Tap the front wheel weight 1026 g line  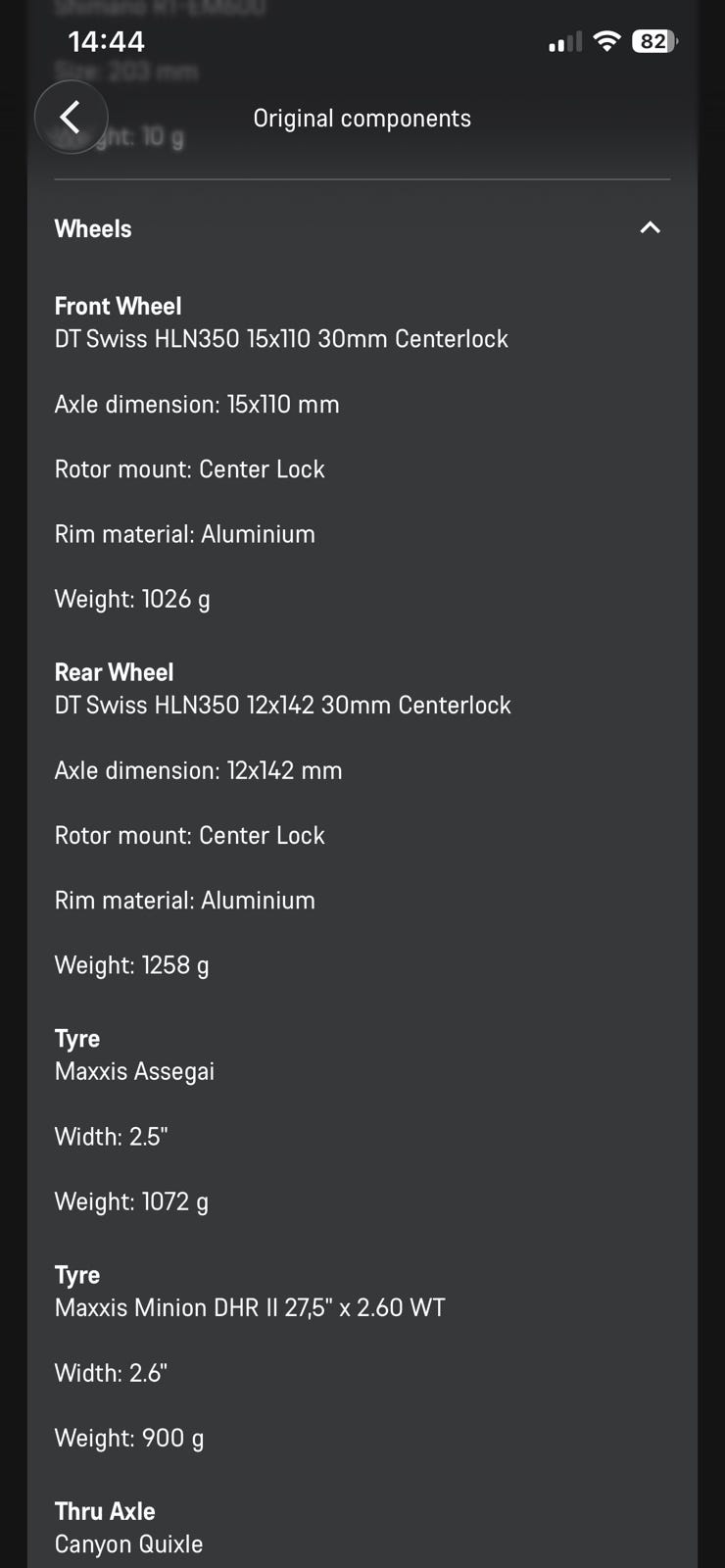click(x=132, y=599)
